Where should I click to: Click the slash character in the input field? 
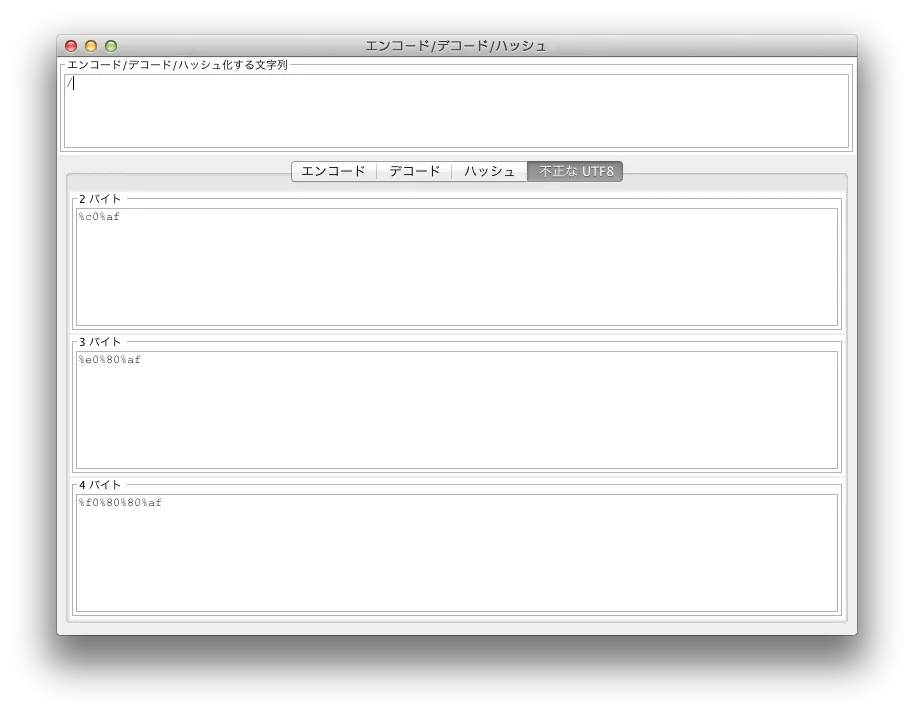pos(69,83)
